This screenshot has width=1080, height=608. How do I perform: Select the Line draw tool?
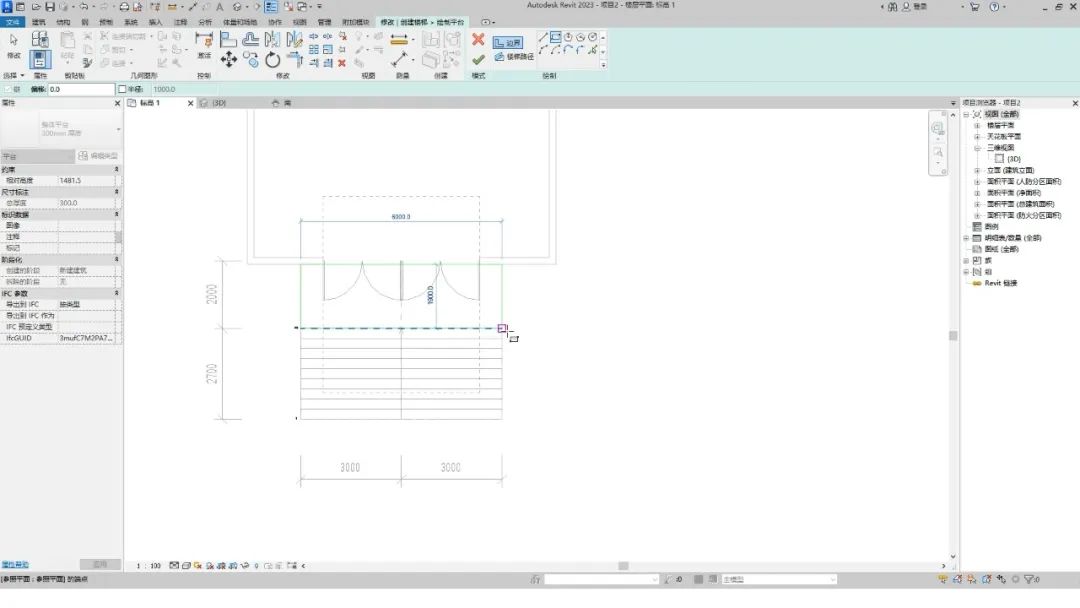(543, 37)
